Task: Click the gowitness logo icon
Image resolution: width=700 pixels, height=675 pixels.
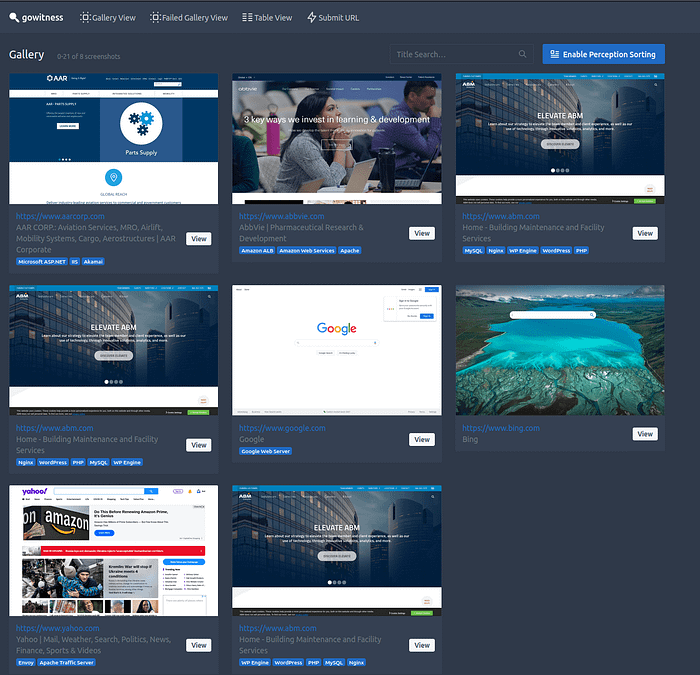Action: point(14,18)
